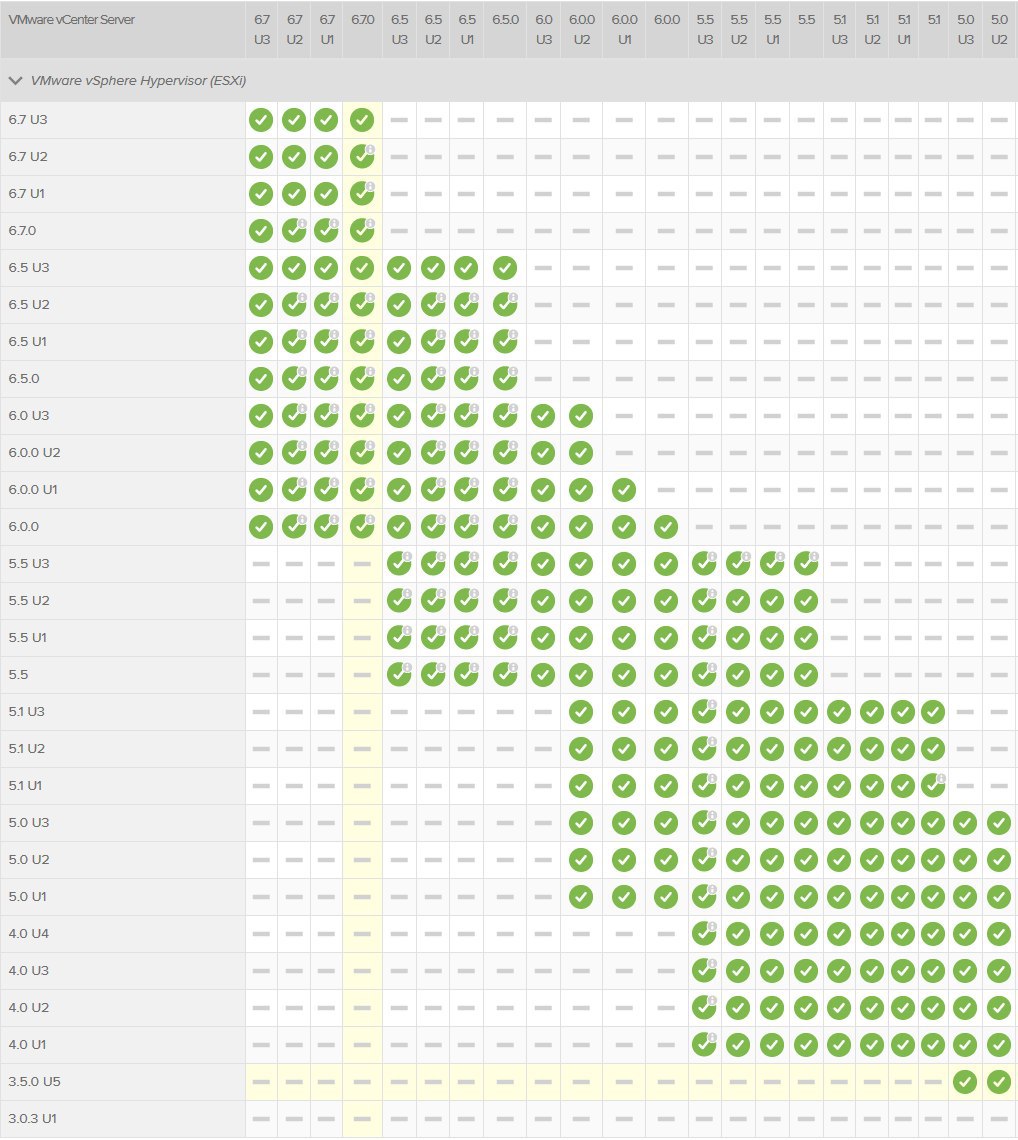Click checkmark for ESXi 5.0 U1 under vCenter 6.0.0

tap(665, 897)
